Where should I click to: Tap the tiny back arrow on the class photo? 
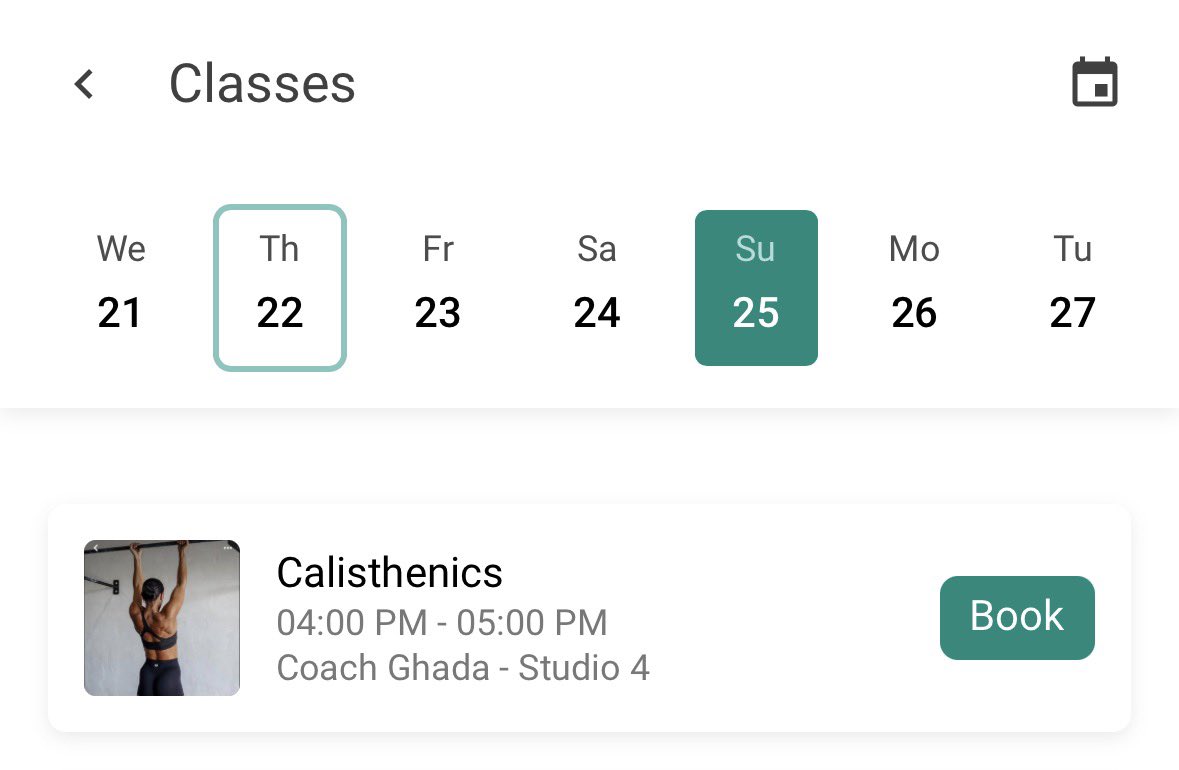pos(95,548)
